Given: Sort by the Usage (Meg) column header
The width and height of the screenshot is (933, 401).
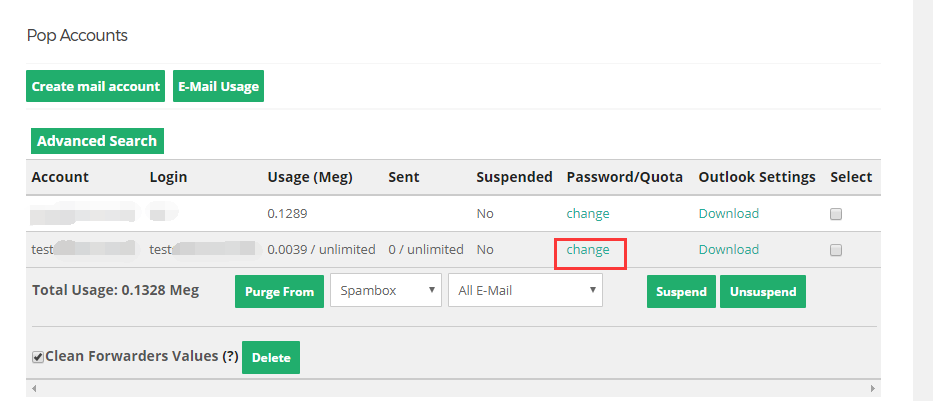Looking at the screenshot, I should point(310,177).
